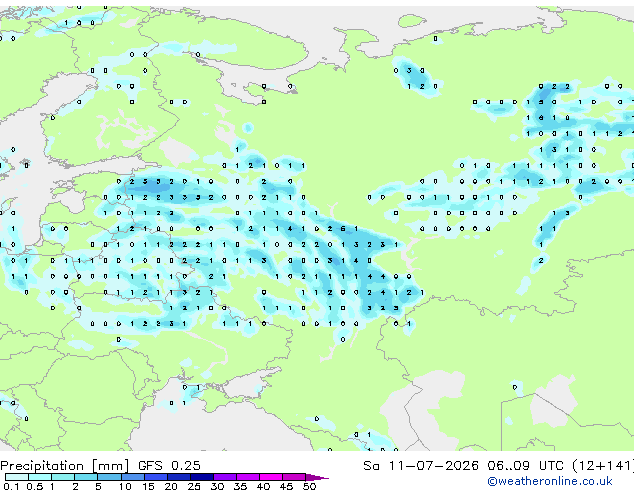Image resolution: width=634 pixels, height=490 pixels.
Task: Click the "(12+141)" forecast offset text
Action: click(x=603, y=466)
